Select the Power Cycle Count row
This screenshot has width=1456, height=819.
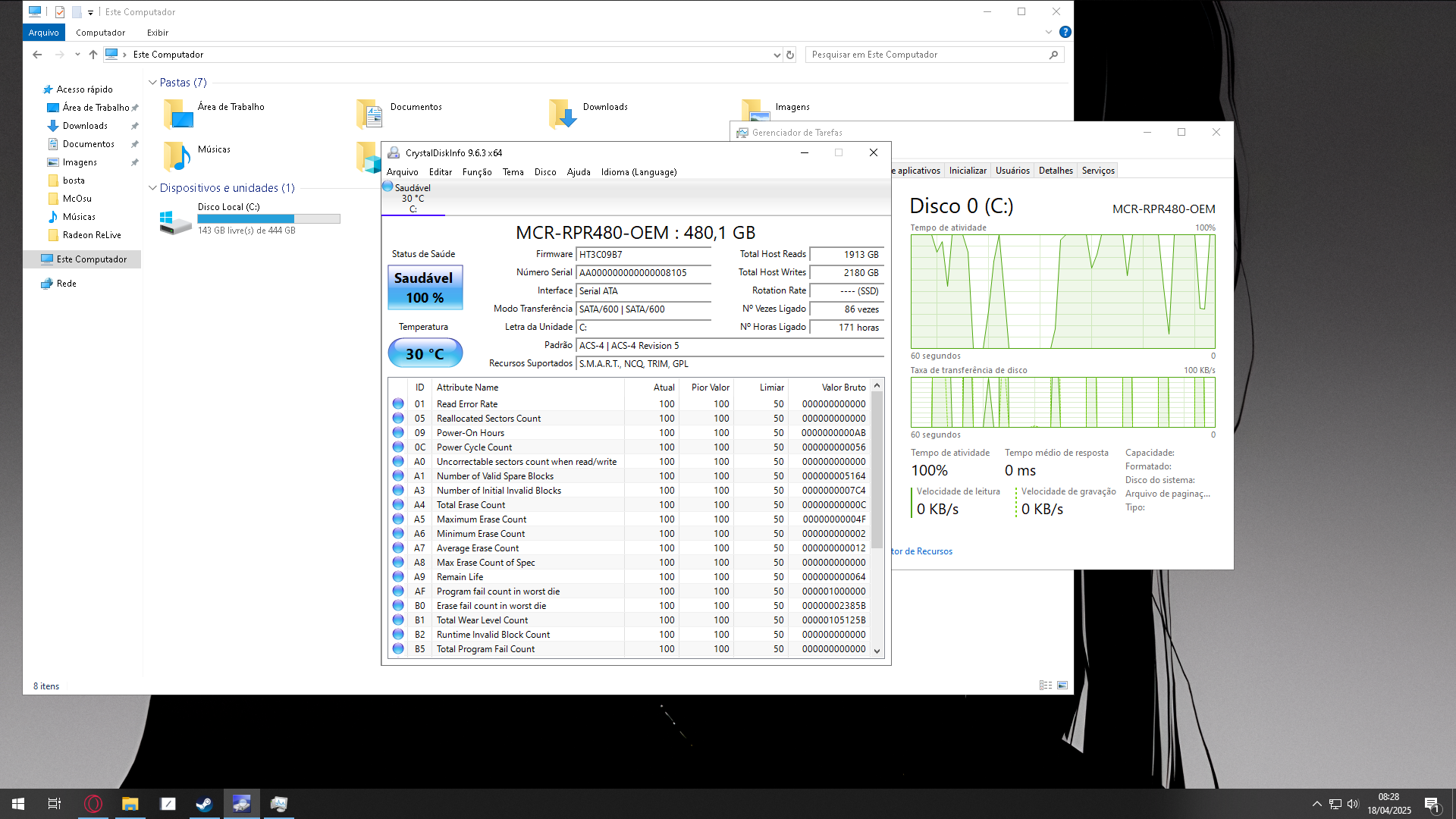coord(629,447)
